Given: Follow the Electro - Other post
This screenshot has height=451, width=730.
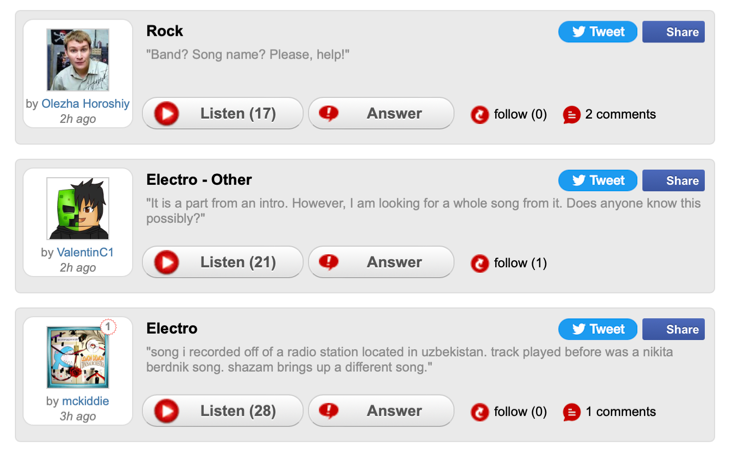Looking at the screenshot, I should 480,264.
